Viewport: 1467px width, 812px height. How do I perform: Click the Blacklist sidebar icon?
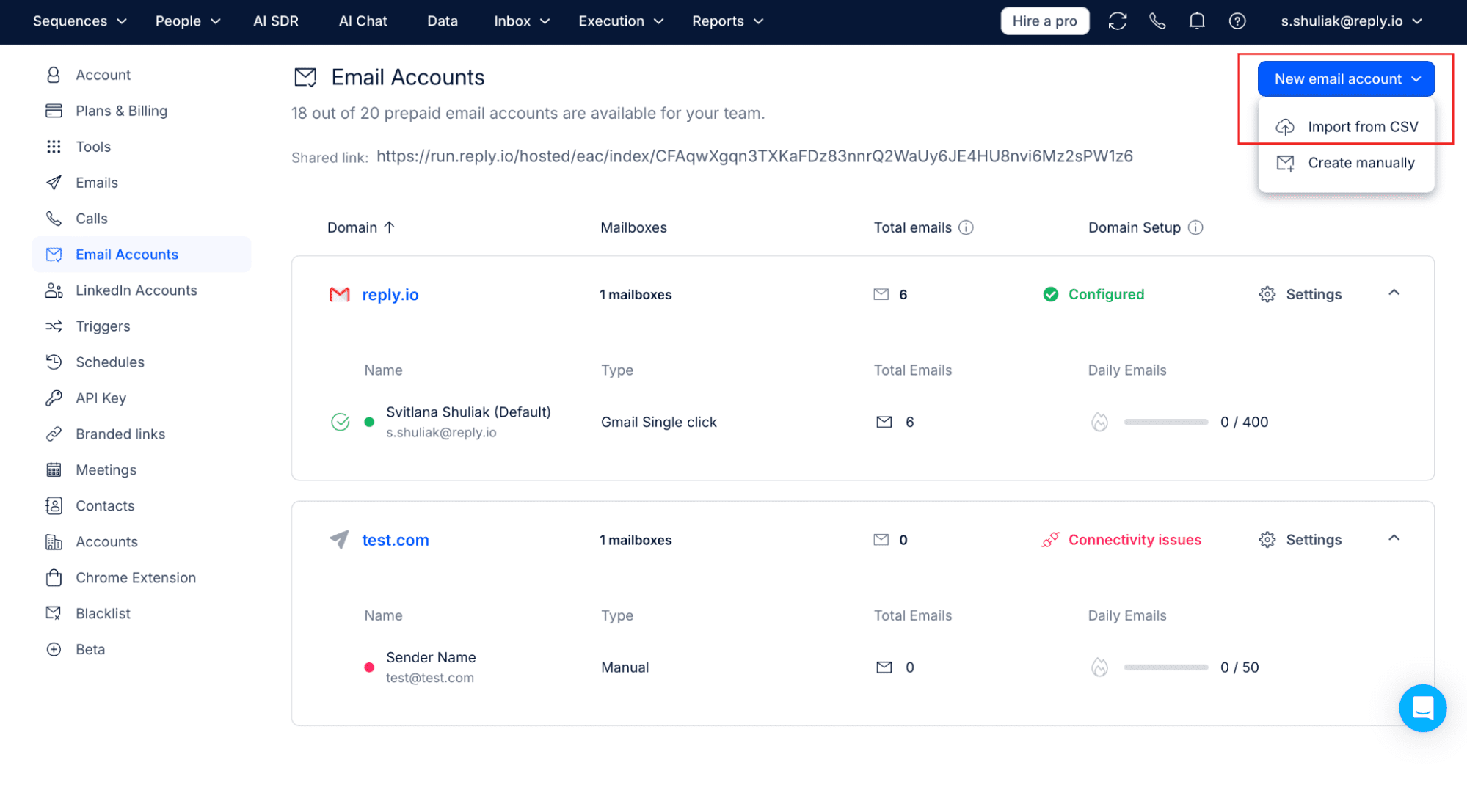[x=56, y=613]
